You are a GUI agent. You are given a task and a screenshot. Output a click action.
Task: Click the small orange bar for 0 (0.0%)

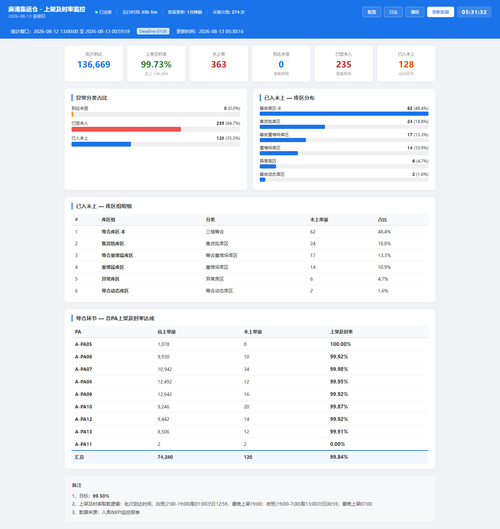pos(72,114)
